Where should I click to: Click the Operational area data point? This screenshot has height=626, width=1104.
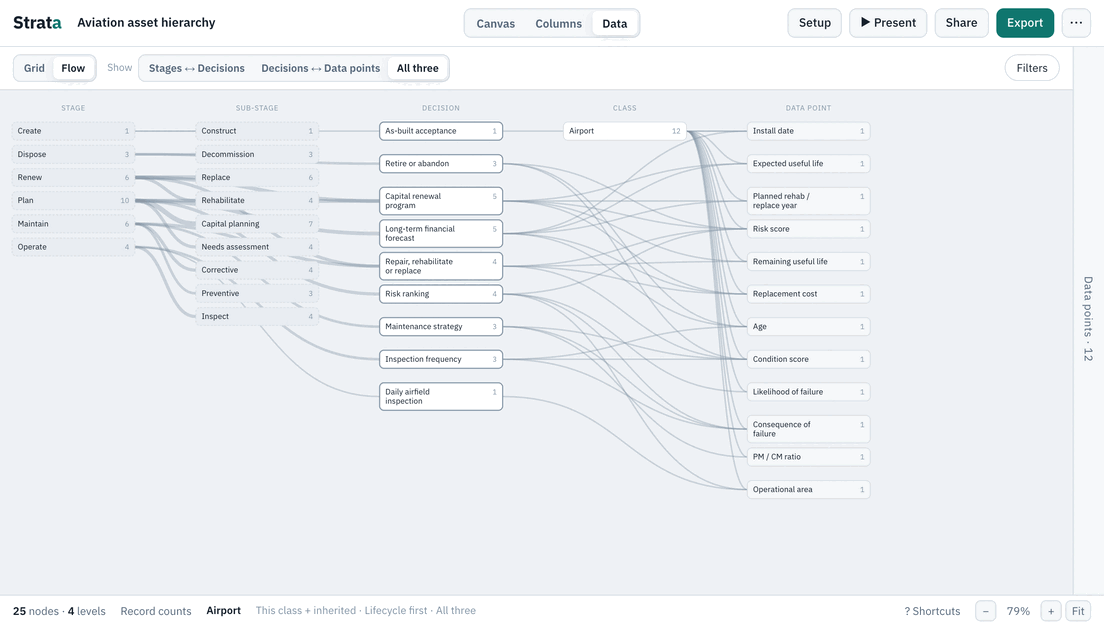pos(808,489)
